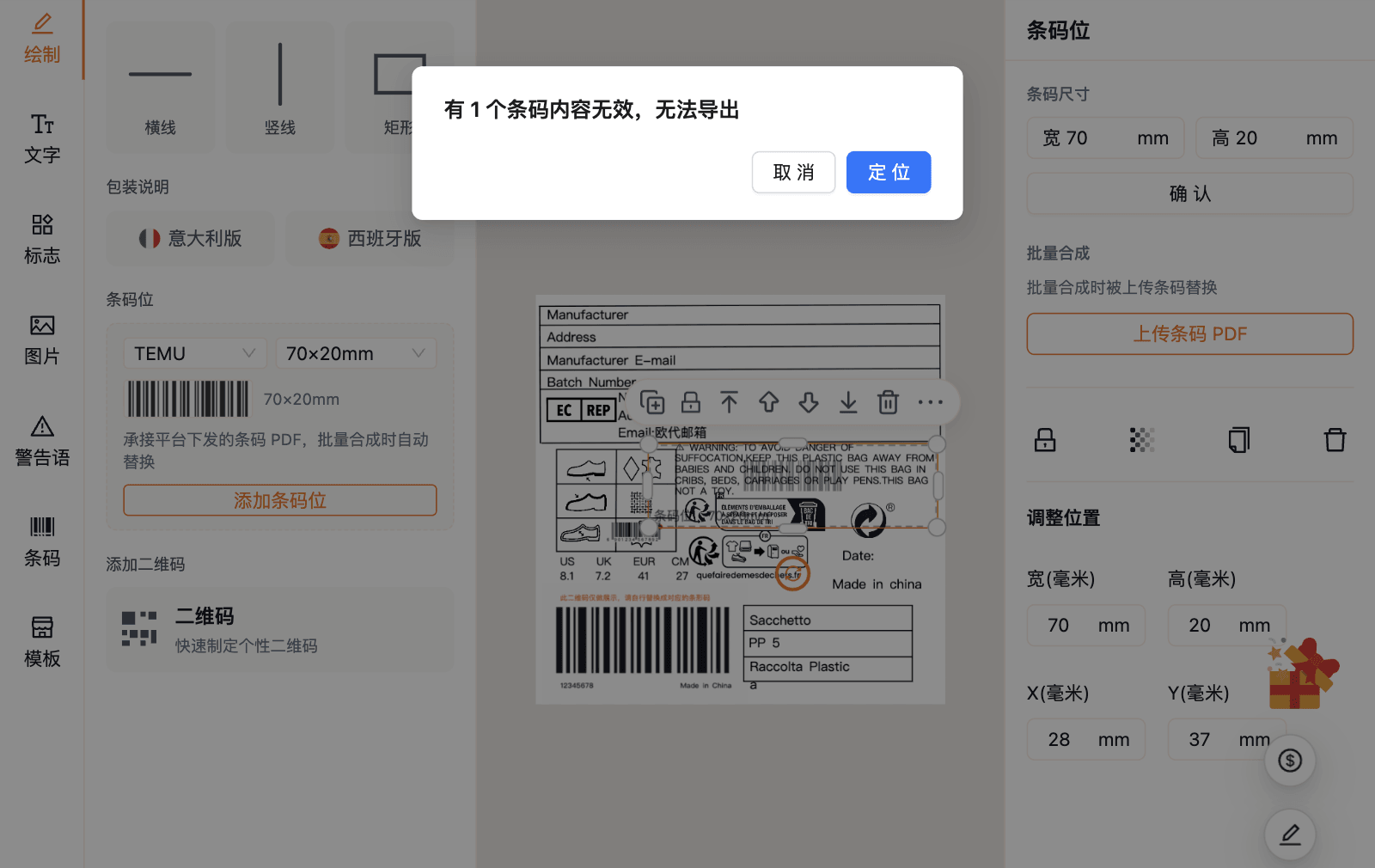Expand the 70×20mm size dropdown
Image resolution: width=1375 pixels, height=868 pixels.
coord(356,353)
